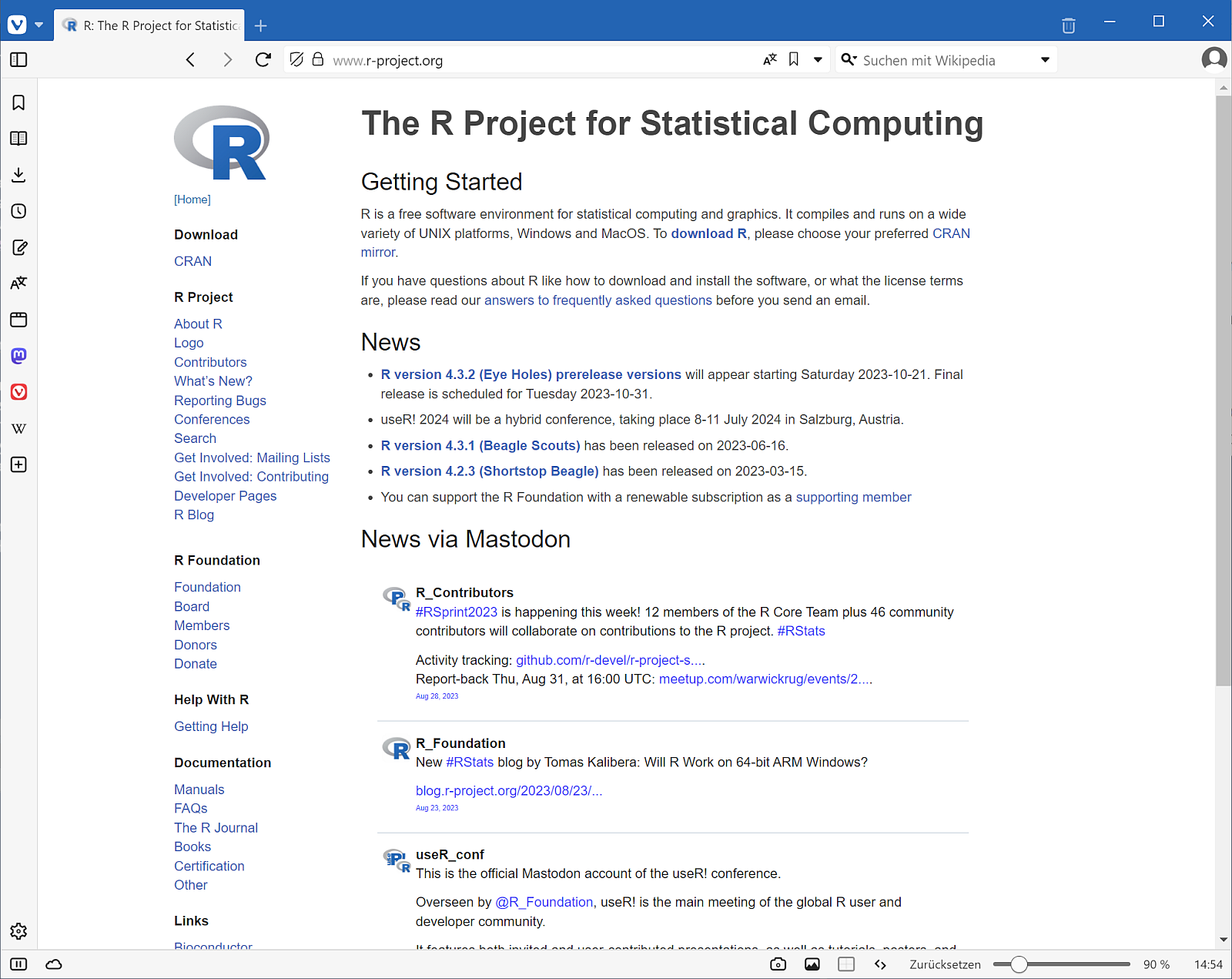Open a new tab with plus button

pyautogui.click(x=260, y=26)
